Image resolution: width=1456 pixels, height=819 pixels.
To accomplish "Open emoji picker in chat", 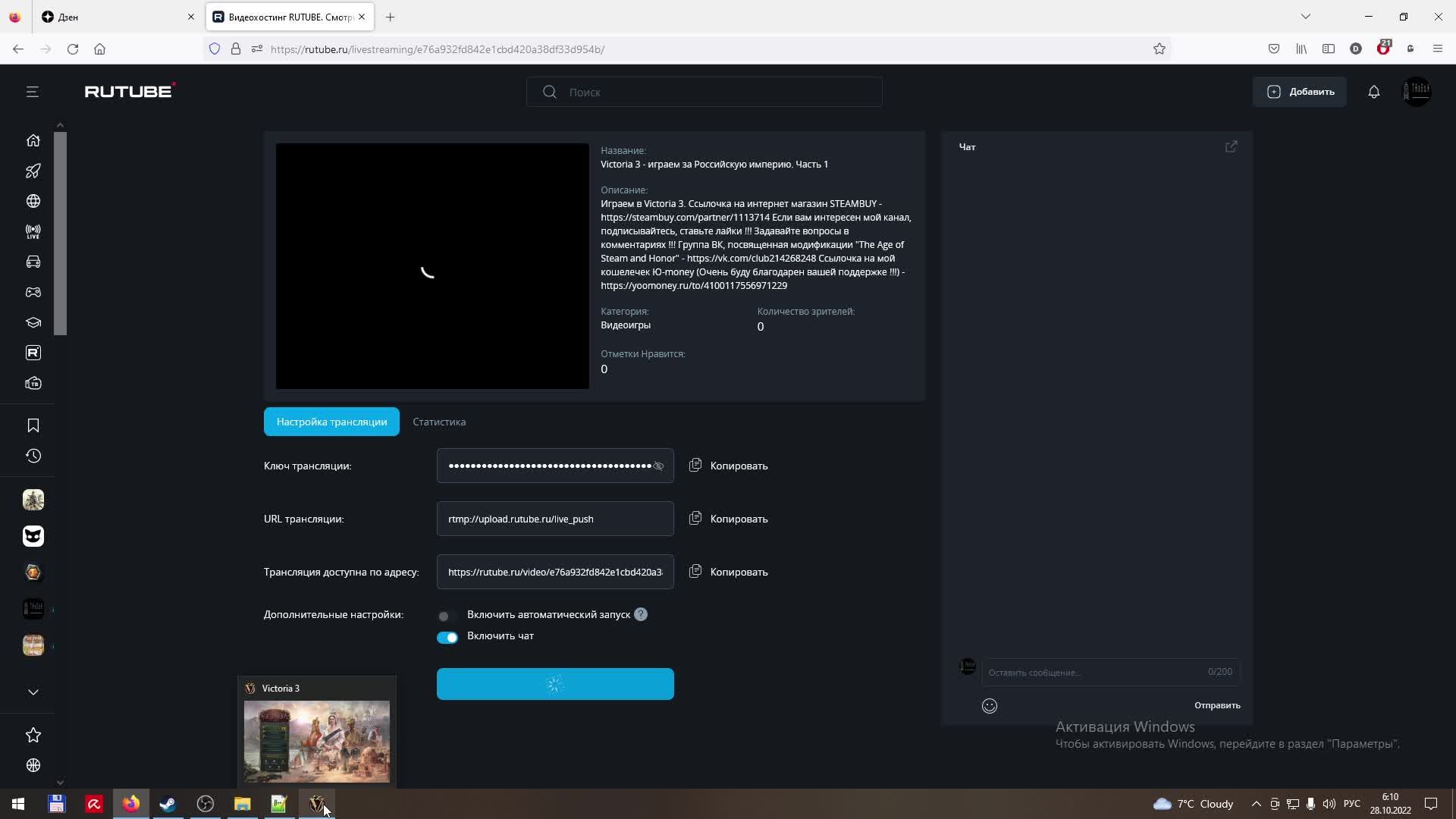I will click(989, 706).
